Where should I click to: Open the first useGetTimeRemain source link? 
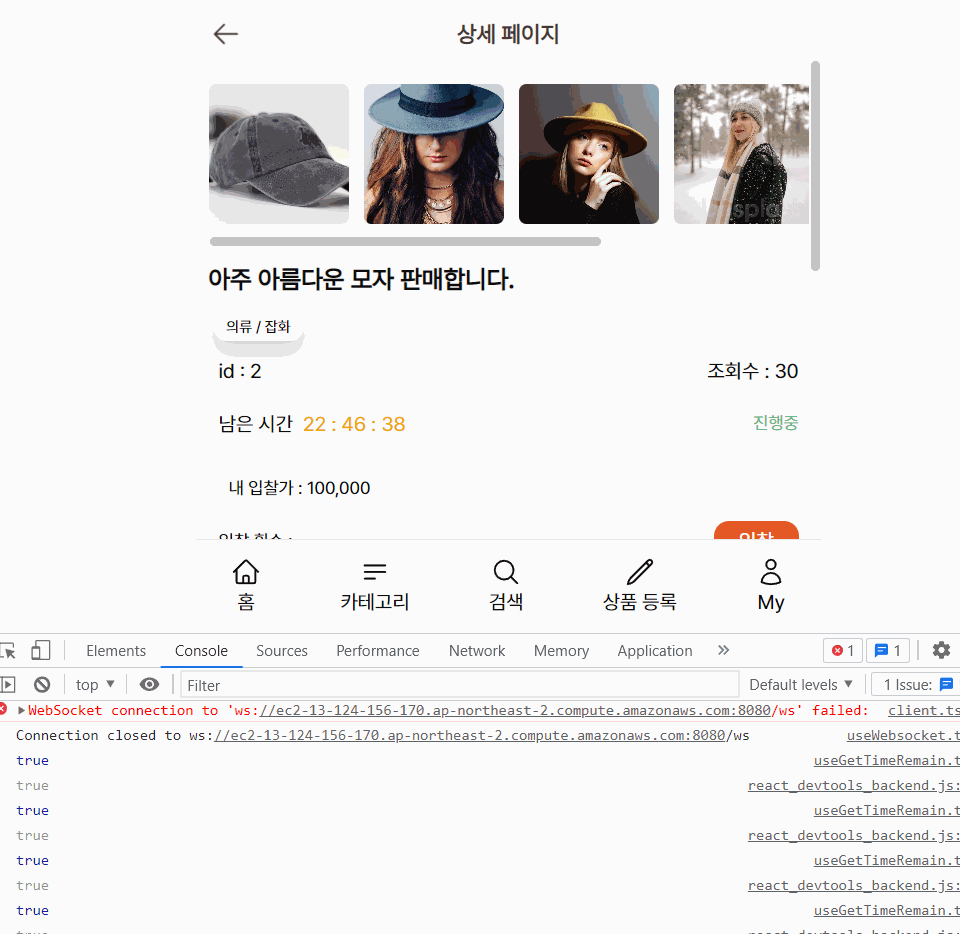tap(887, 761)
